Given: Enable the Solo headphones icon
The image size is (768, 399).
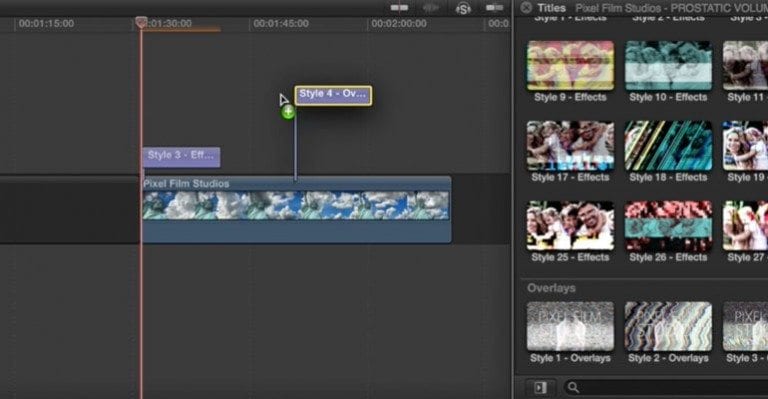Looking at the screenshot, I should tap(463, 8).
